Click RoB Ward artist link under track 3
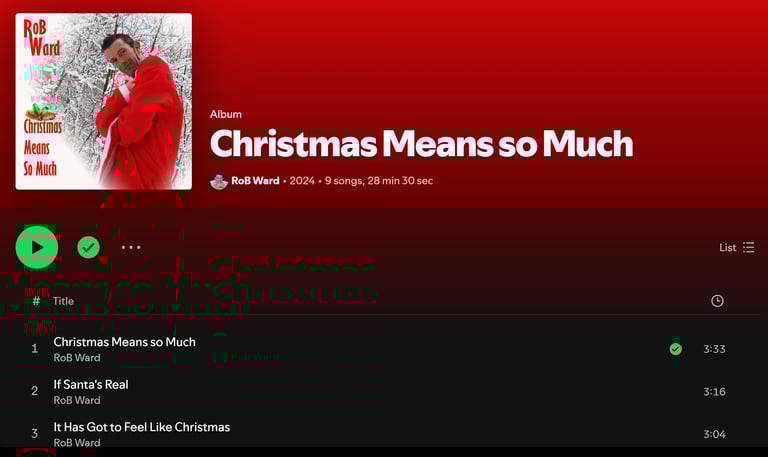Image resolution: width=768 pixels, height=457 pixels. coord(77,442)
